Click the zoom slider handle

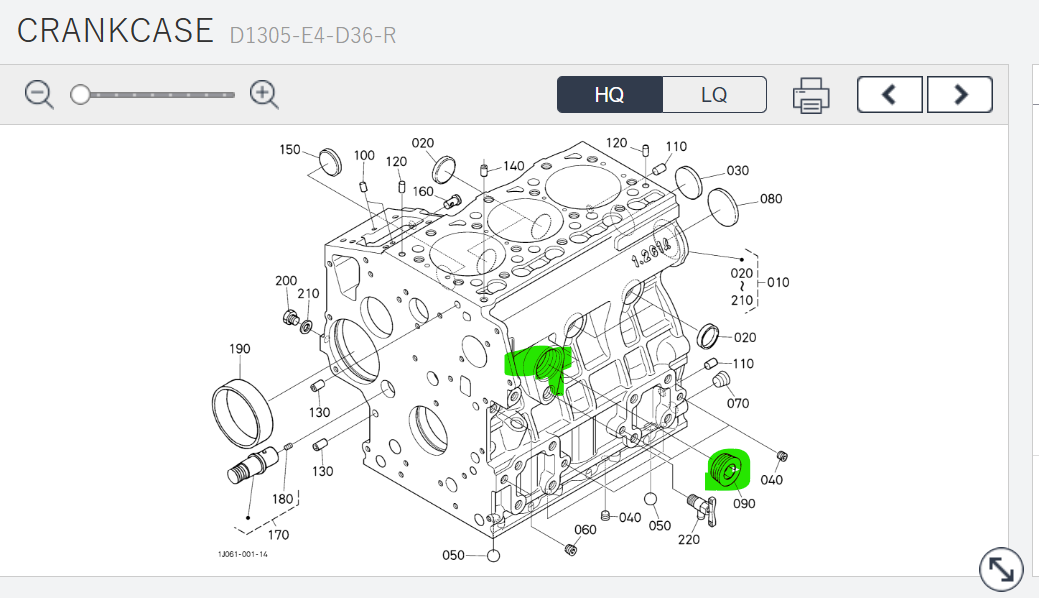pos(80,95)
